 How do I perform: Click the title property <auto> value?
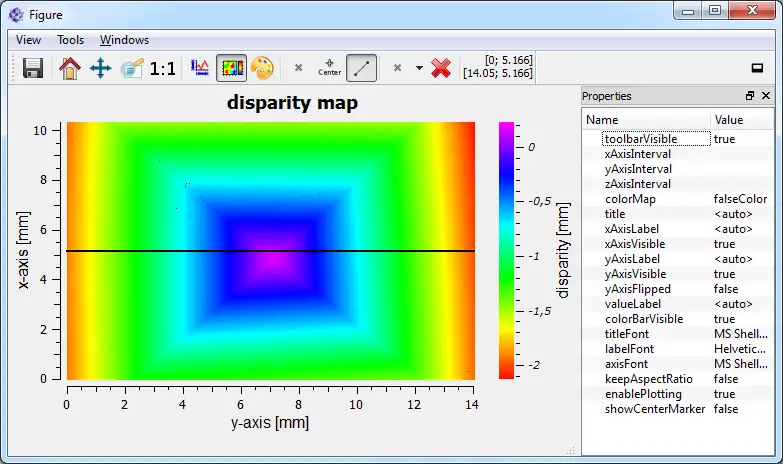(733, 214)
